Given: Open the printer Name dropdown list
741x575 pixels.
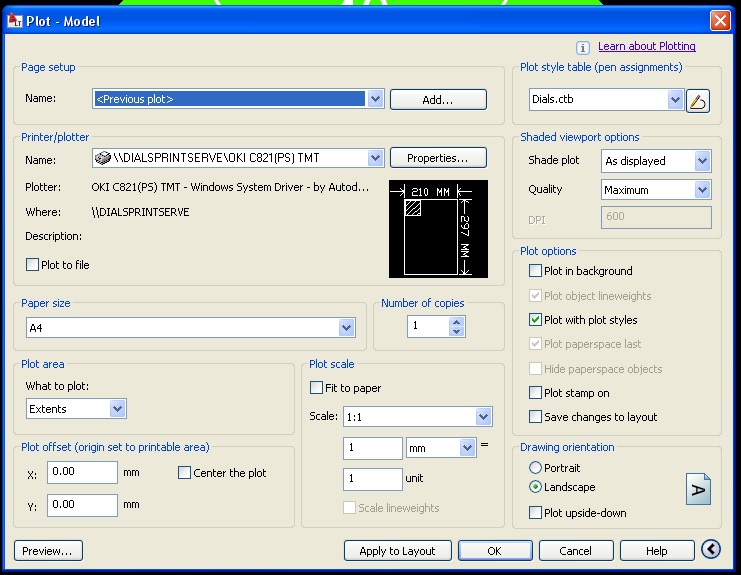Looking at the screenshot, I should [375, 158].
